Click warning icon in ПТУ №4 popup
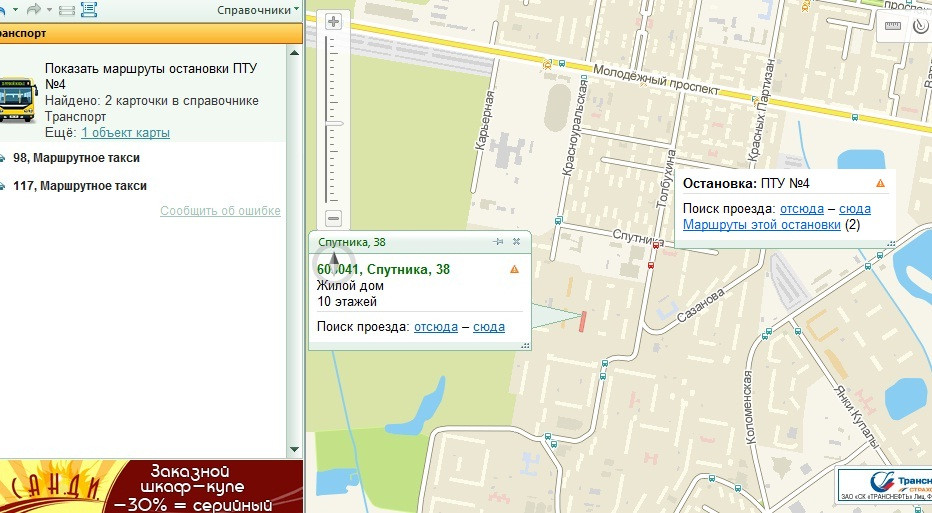The height and width of the screenshot is (513, 932). [880, 183]
